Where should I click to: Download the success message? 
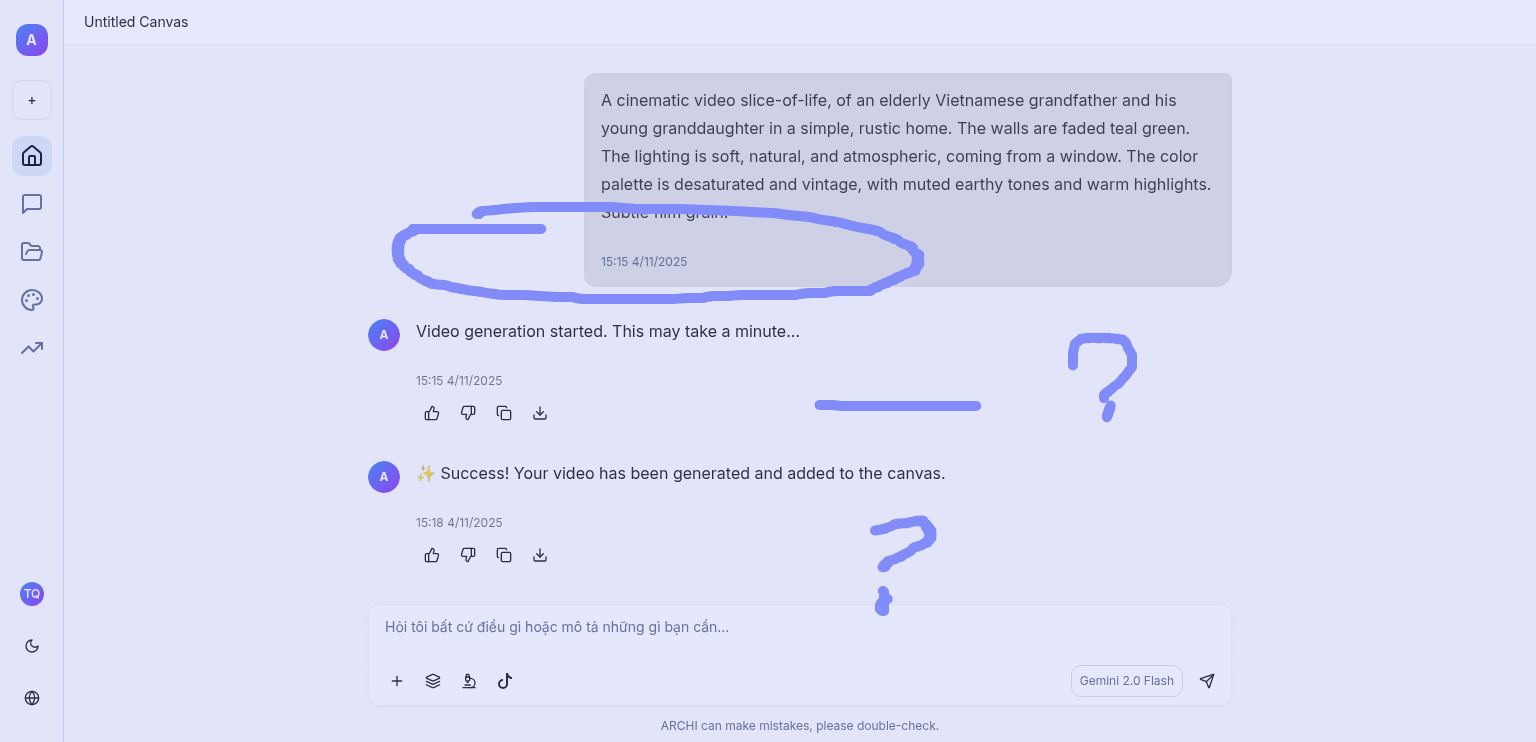point(540,555)
